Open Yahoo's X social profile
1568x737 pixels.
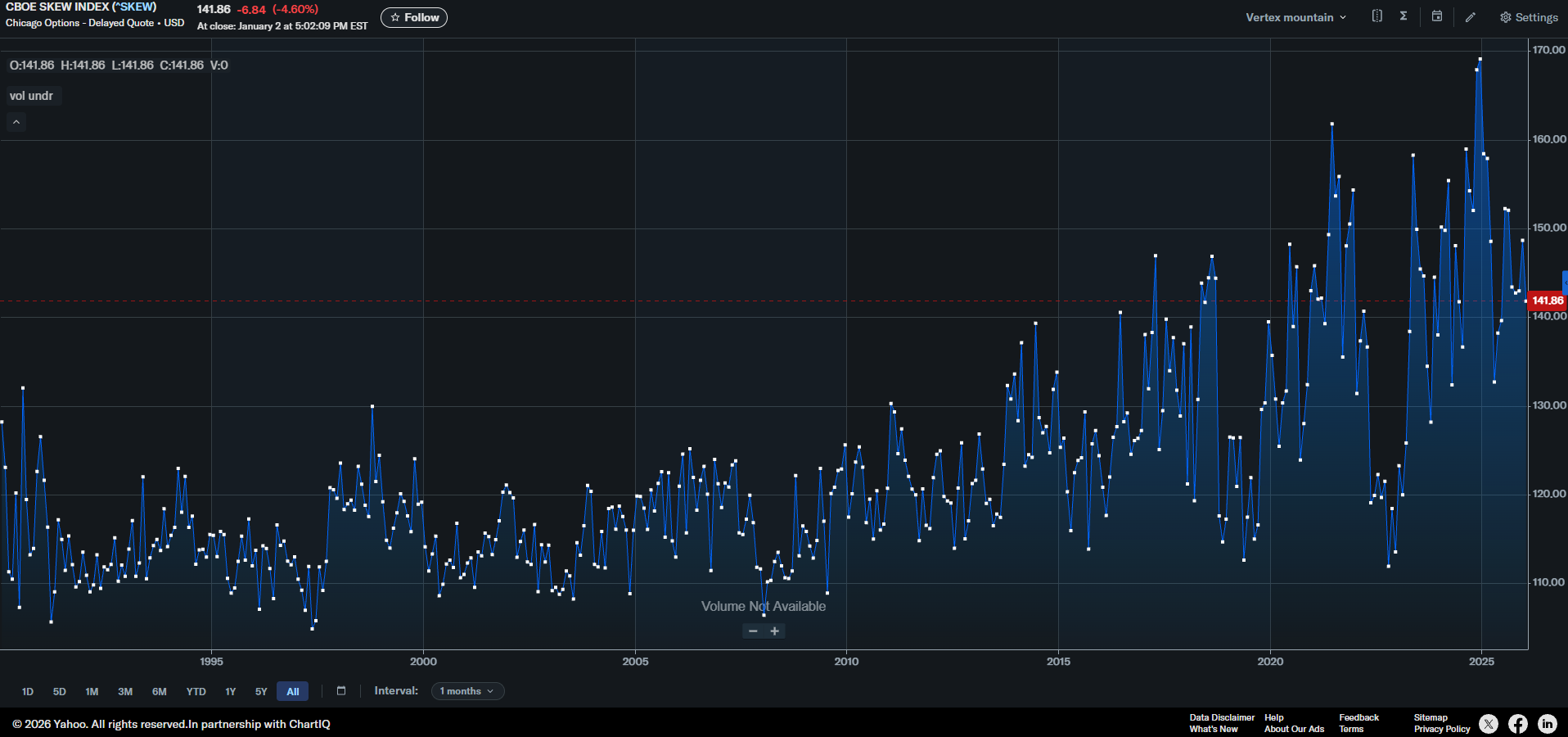[1489, 724]
